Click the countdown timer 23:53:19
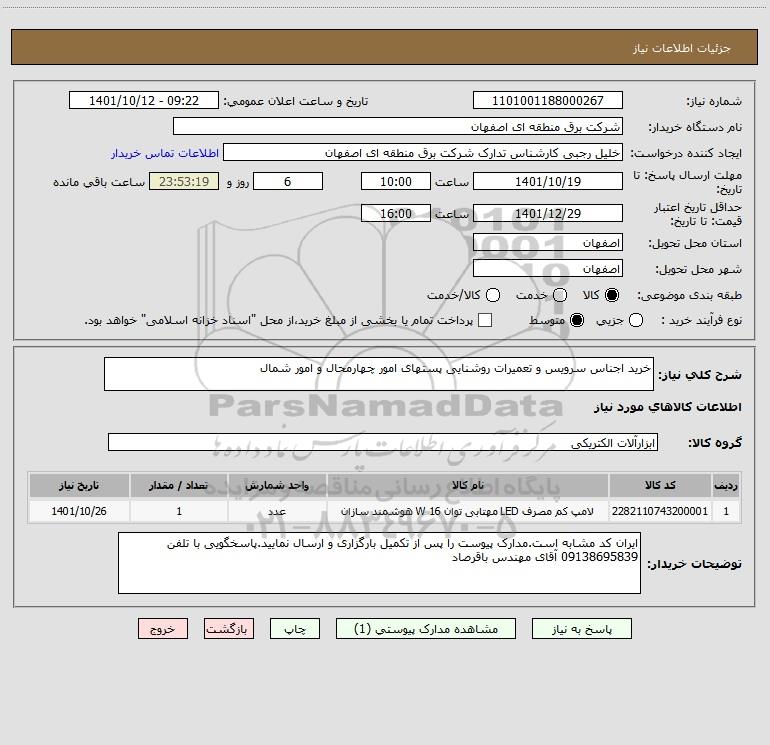Image resolution: width=770 pixels, height=745 pixels. (x=184, y=181)
